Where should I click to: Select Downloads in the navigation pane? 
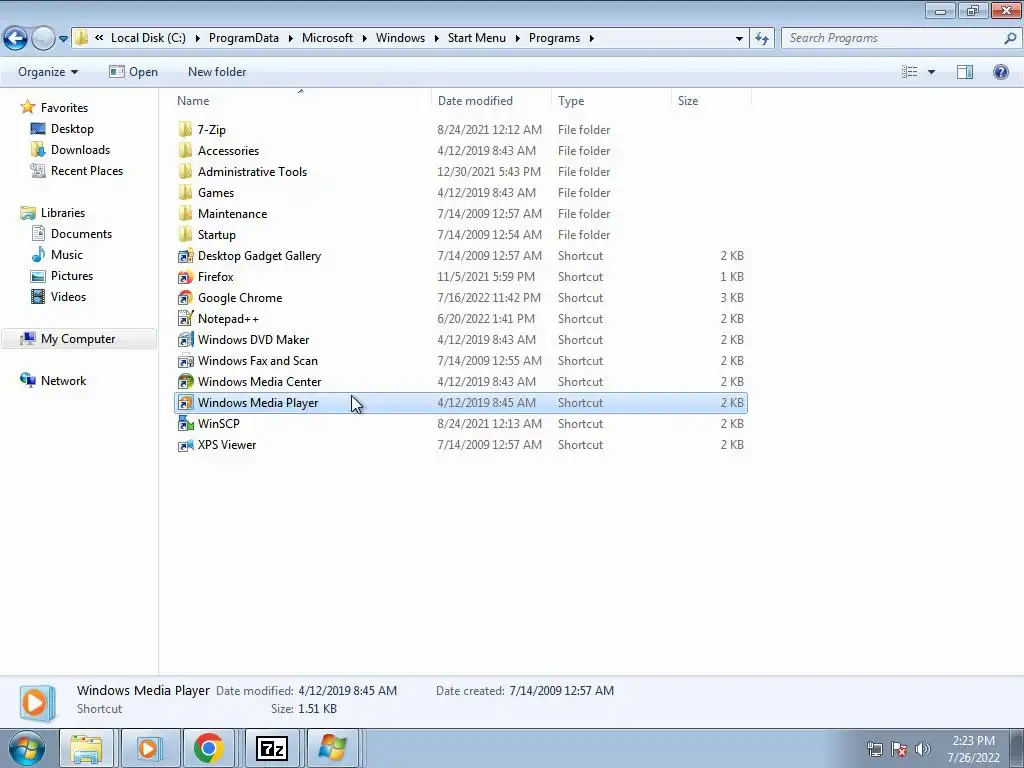(x=80, y=150)
